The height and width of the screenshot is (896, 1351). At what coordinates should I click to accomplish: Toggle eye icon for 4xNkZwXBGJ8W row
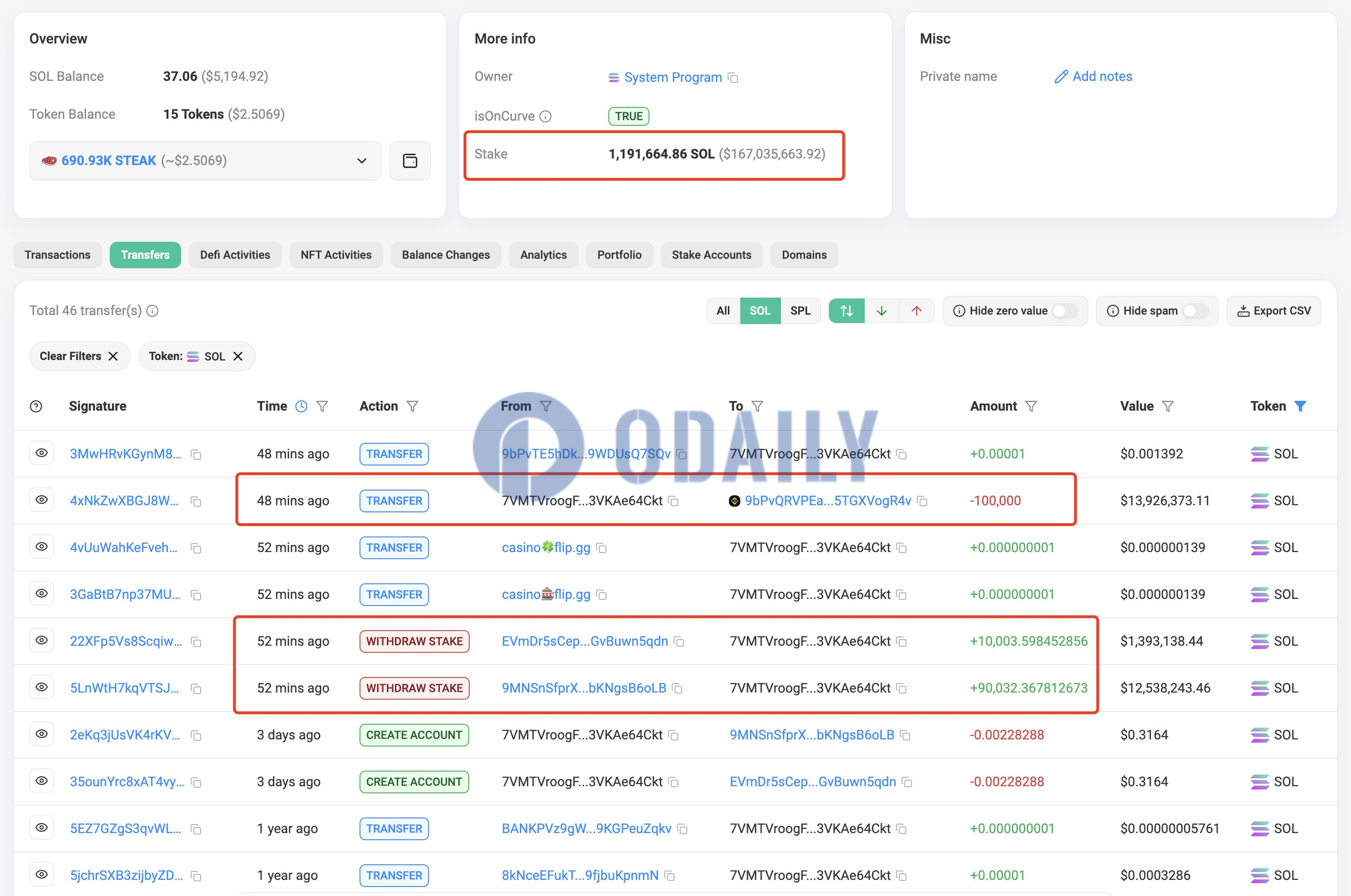point(42,500)
